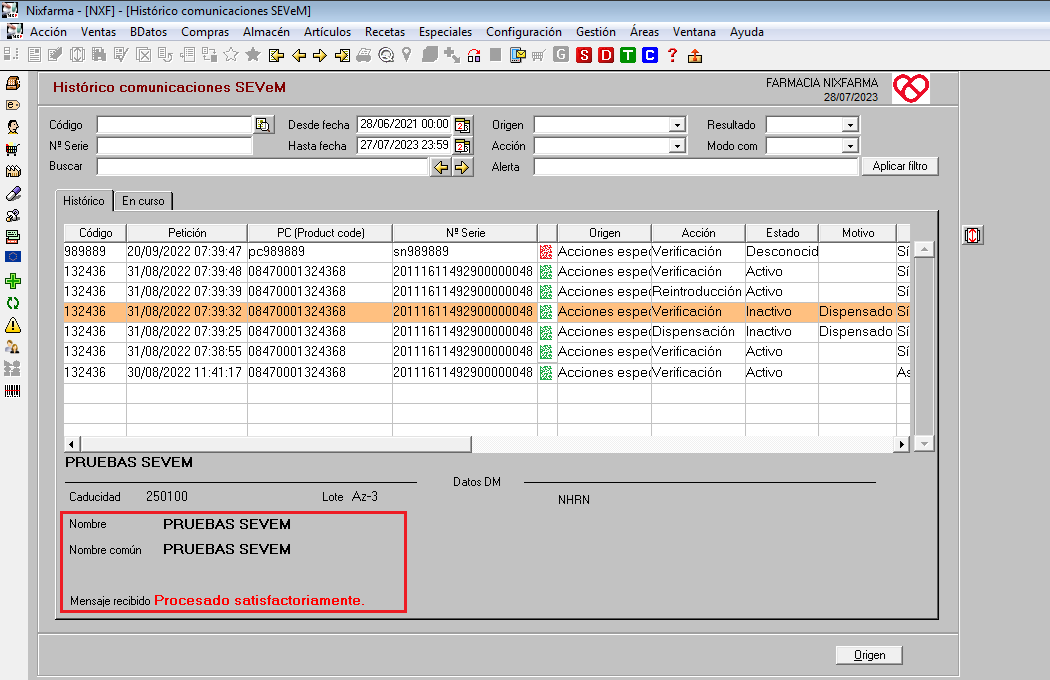Sort by the PC (Product code) column header
This screenshot has width=1050, height=680.
pyautogui.click(x=320, y=232)
